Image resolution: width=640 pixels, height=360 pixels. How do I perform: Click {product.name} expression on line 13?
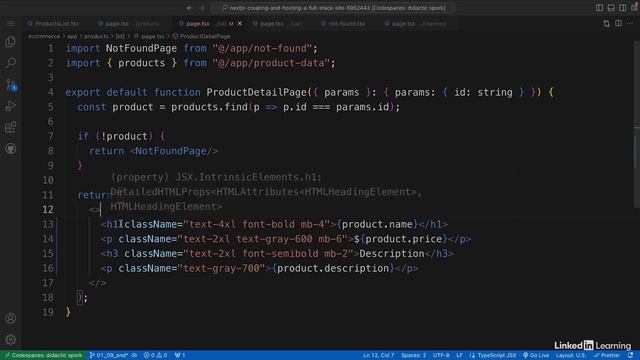tap(378, 224)
